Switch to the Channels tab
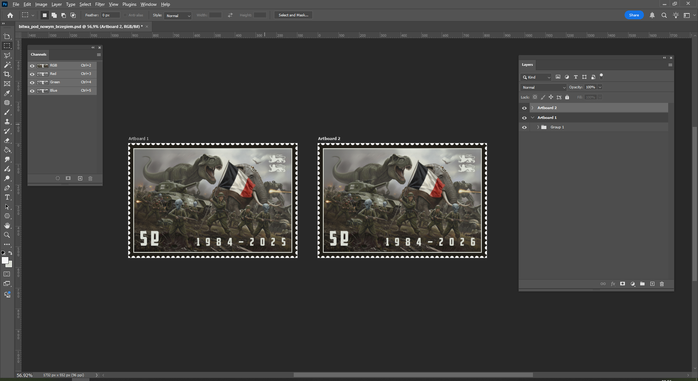Viewport: 698px width, 381px height. coord(39,54)
